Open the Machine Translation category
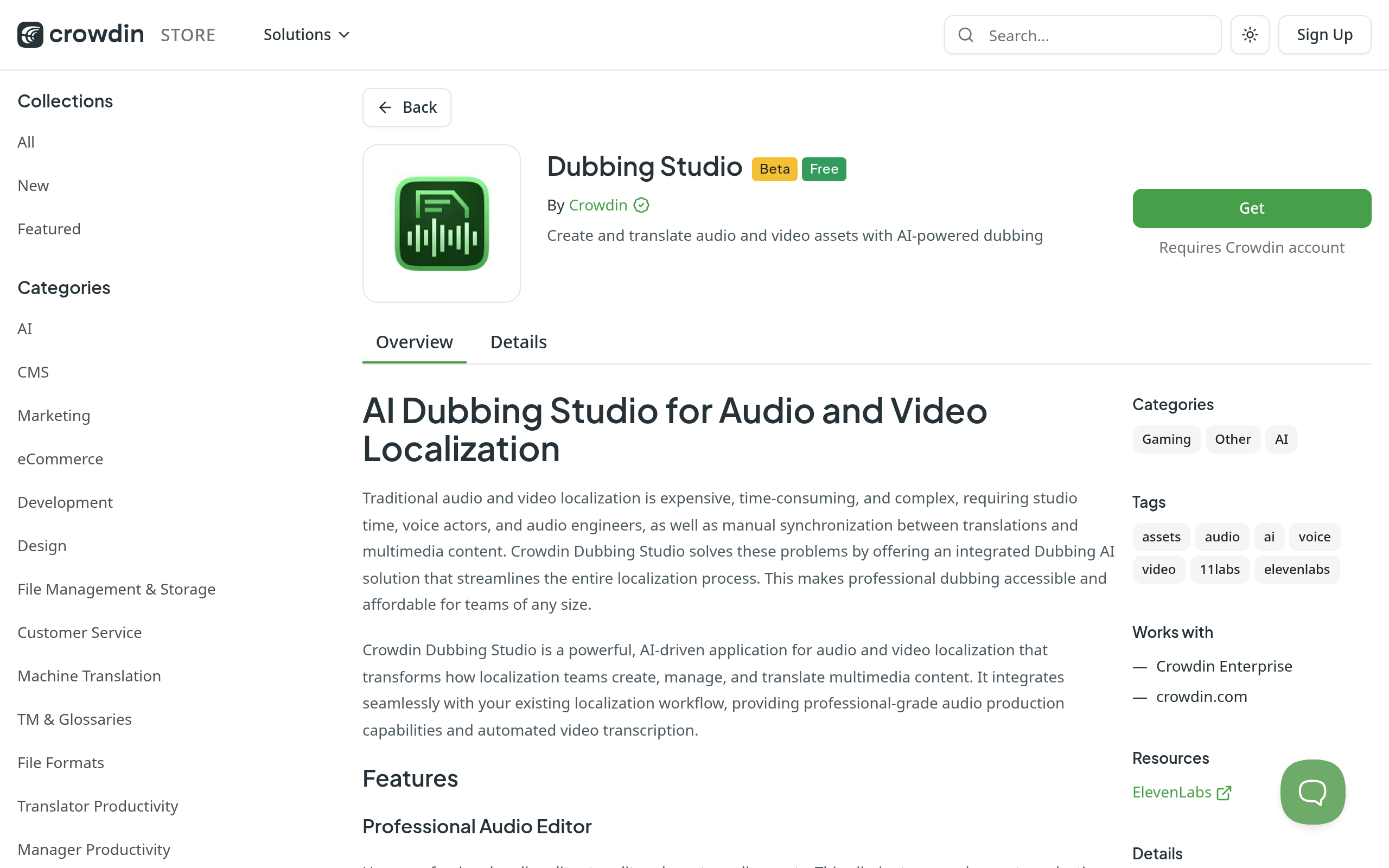Screen dimensions: 1389x868 (x=89, y=676)
